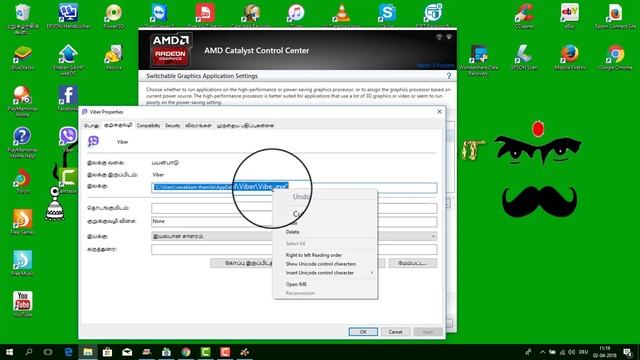Switch to the Compatibility tab

click(x=148, y=125)
